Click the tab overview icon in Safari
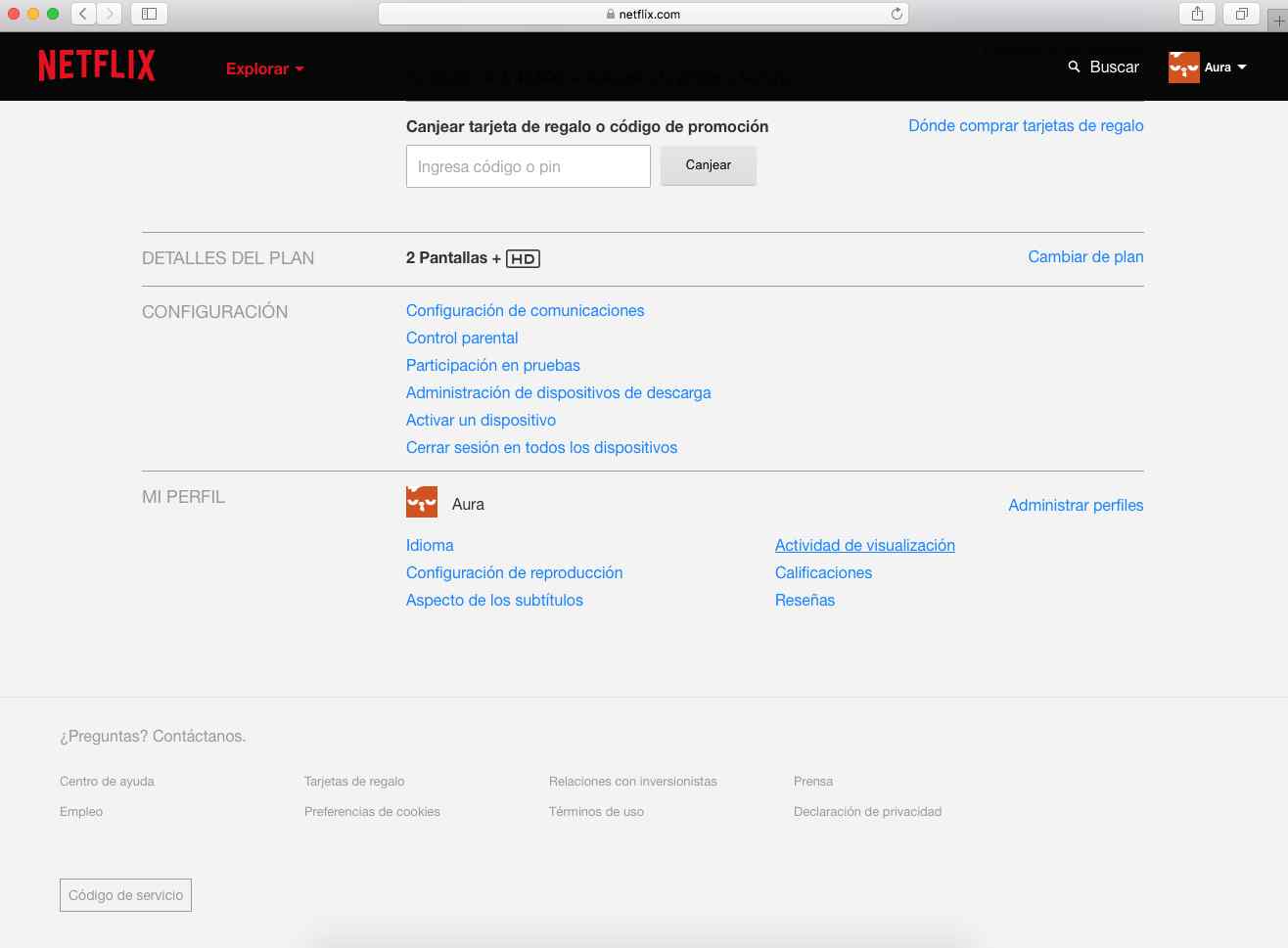 [1241, 14]
